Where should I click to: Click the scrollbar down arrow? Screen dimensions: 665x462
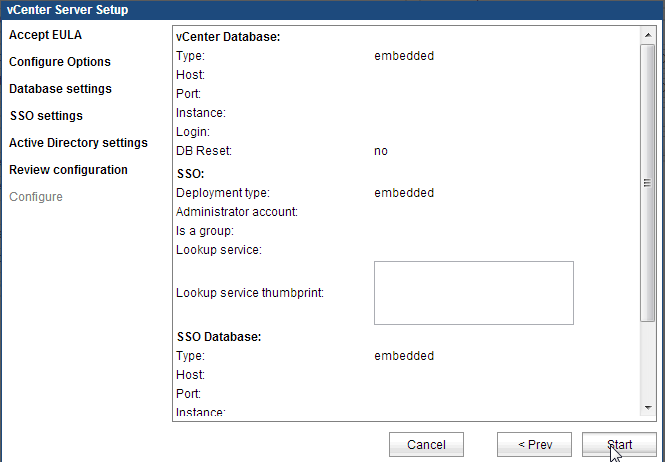tap(647, 408)
